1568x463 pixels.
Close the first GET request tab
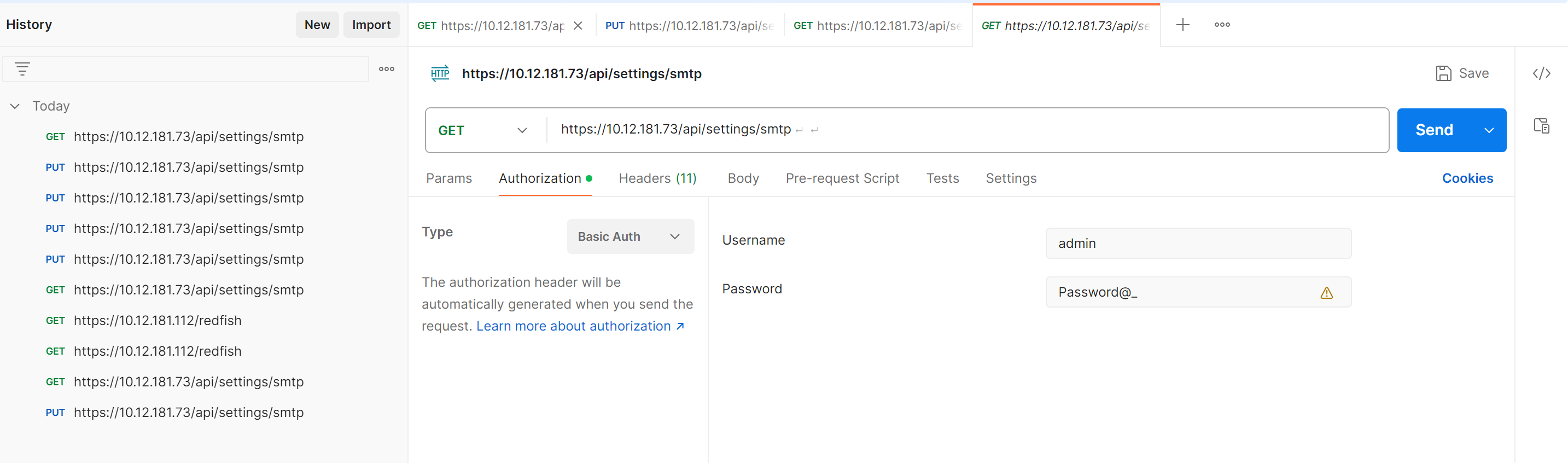click(578, 26)
